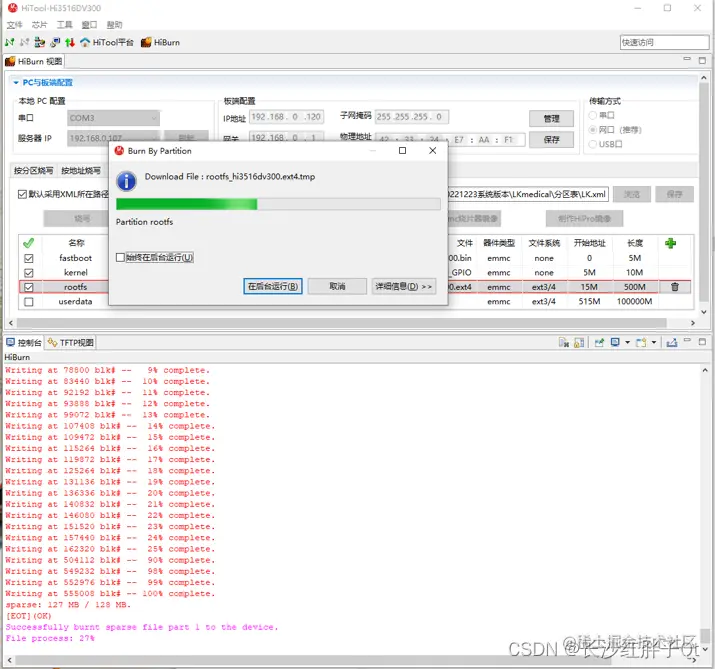Click the quick access search field
Image resolution: width=715 pixels, height=669 pixels.
click(x=664, y=42)
